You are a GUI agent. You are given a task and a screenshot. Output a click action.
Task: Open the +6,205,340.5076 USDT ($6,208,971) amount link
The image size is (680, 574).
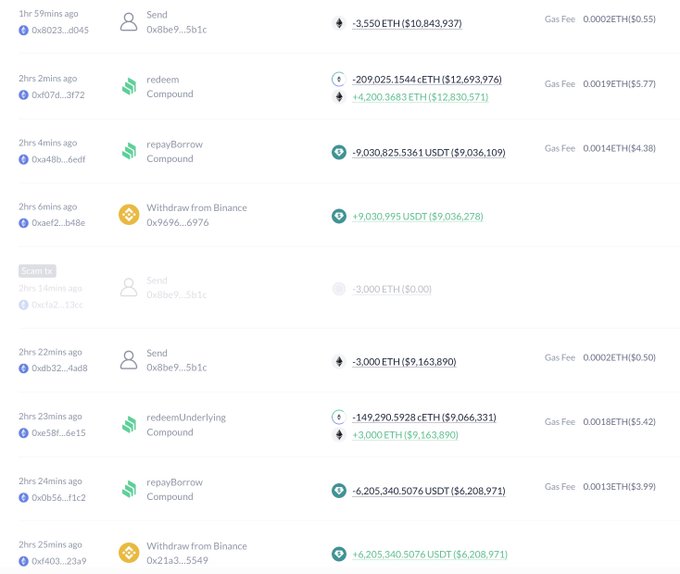[430, 554]
